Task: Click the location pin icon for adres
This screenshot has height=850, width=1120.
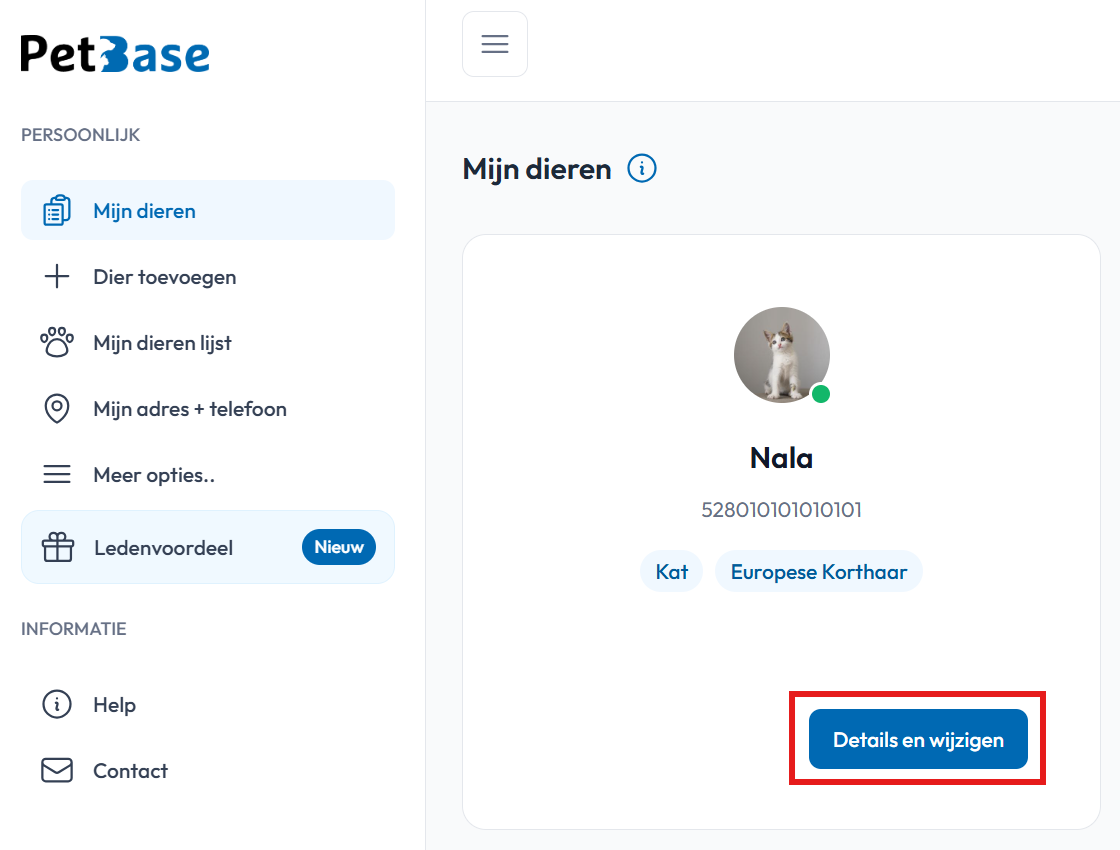Action: (57, 409)
